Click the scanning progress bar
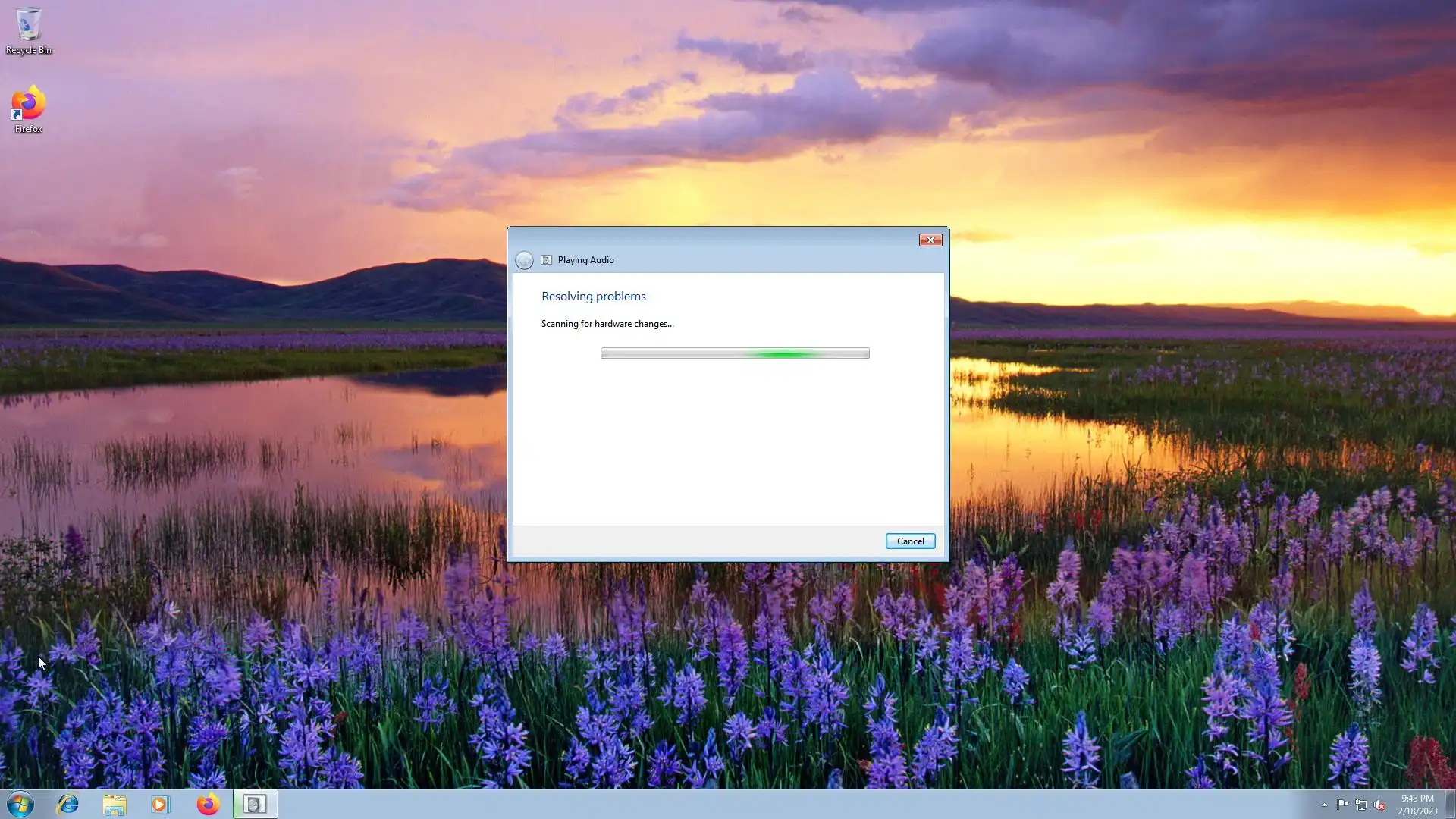1456x819 pixels. pyautogui.click(x=734, y=353)
